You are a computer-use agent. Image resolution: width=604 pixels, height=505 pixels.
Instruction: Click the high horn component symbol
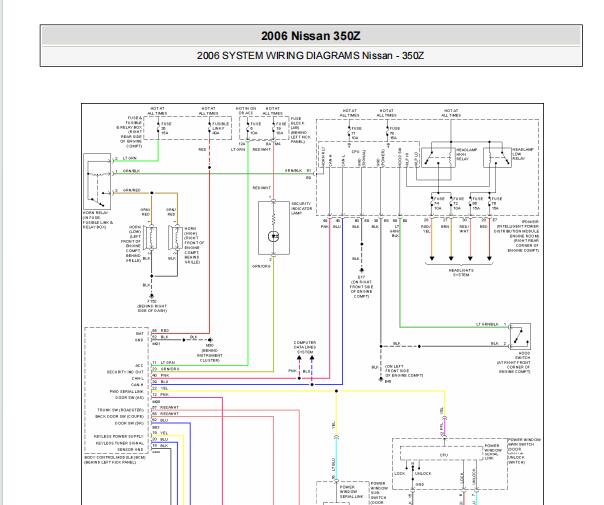click(x=175, y=237)
